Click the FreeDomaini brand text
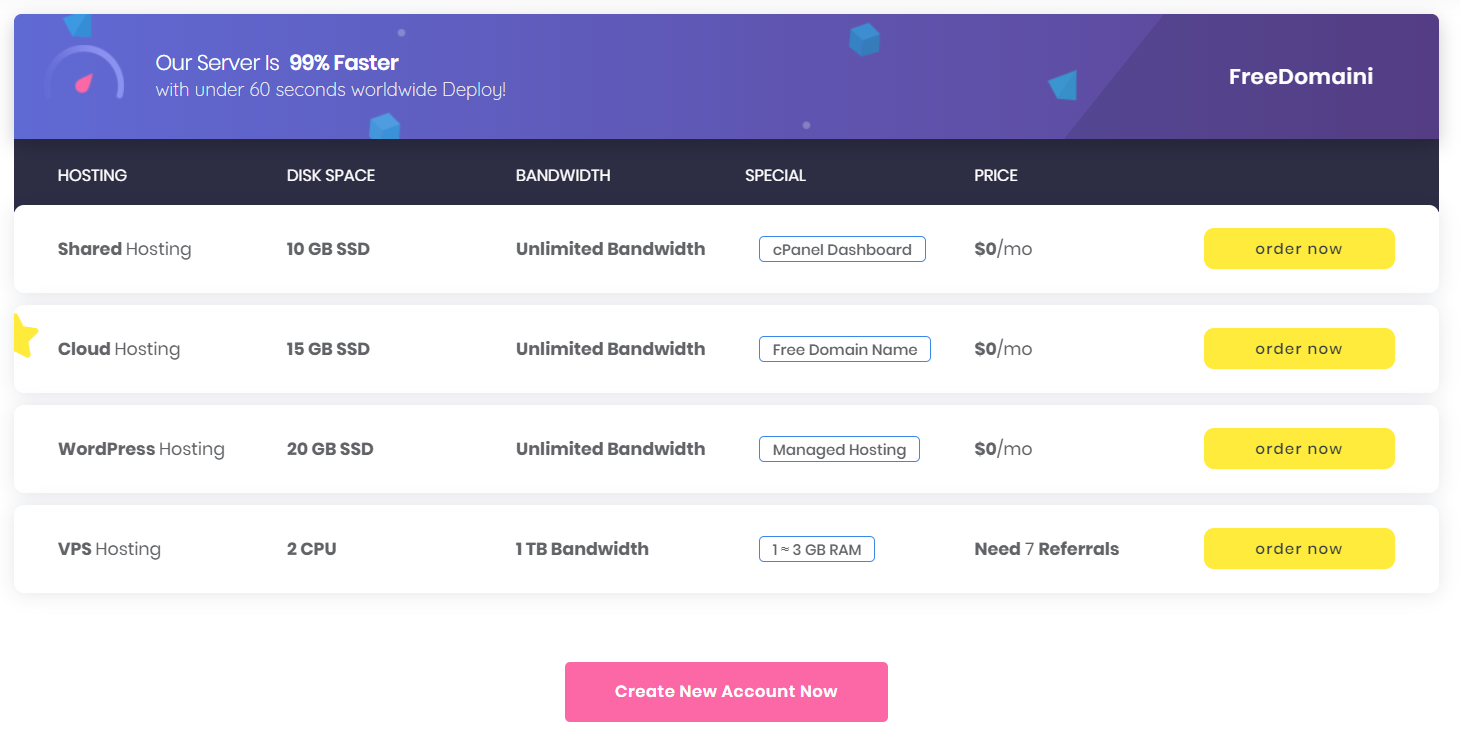Screen dimensions: 1460x742 tap(1300, 77)
